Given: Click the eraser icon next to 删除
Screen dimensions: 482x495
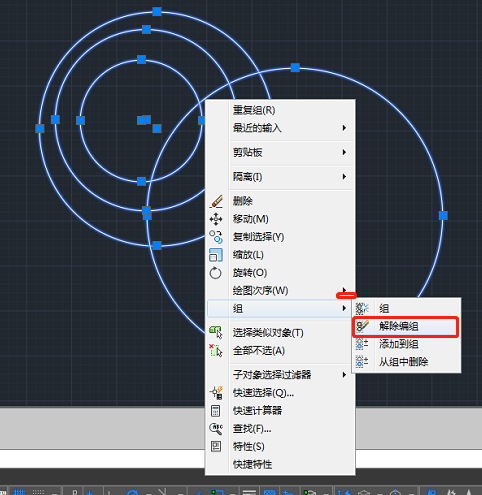Looking at the screenshot, I should [216, 201].
